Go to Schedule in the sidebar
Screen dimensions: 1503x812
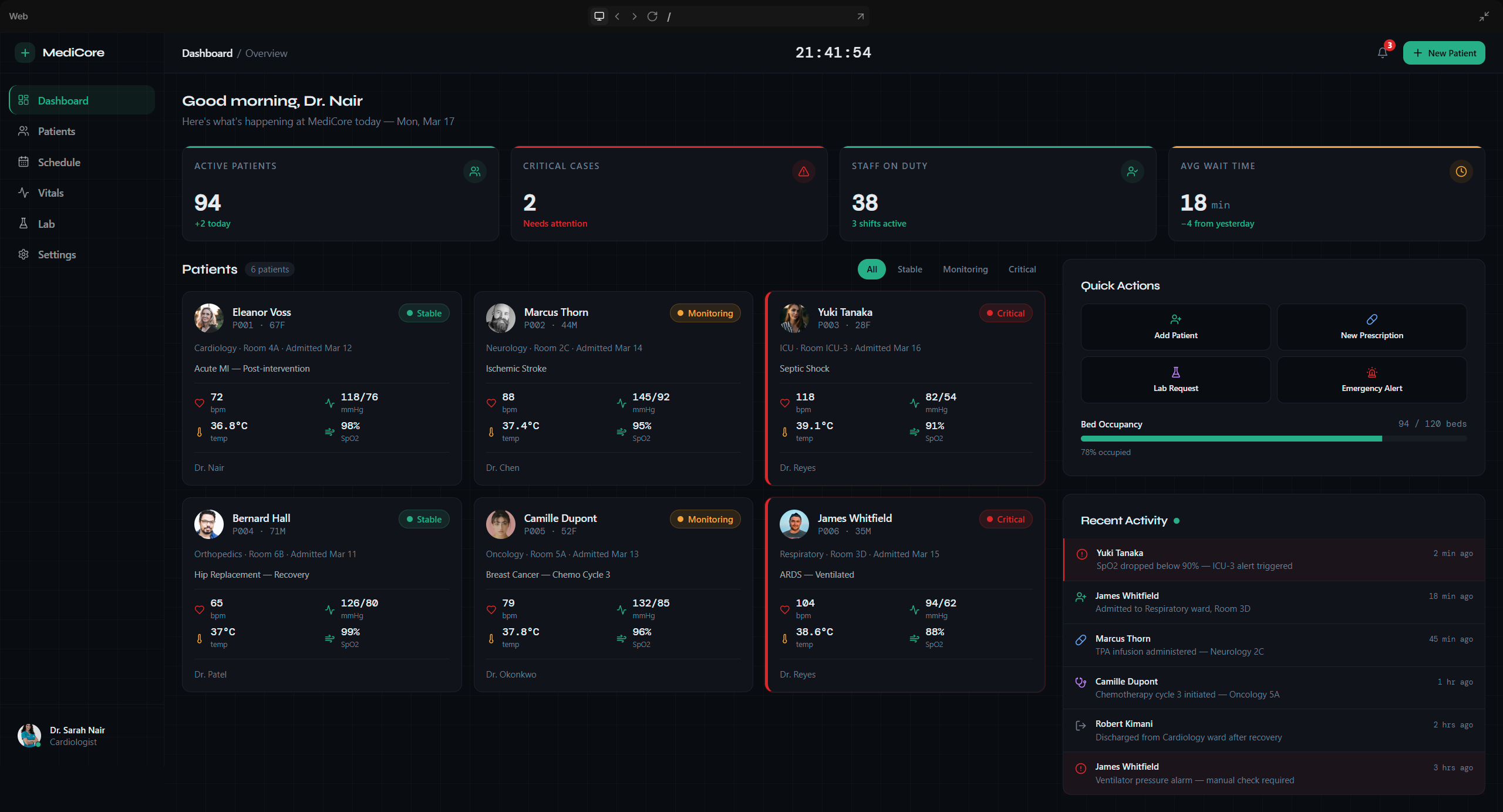point(59,163)
